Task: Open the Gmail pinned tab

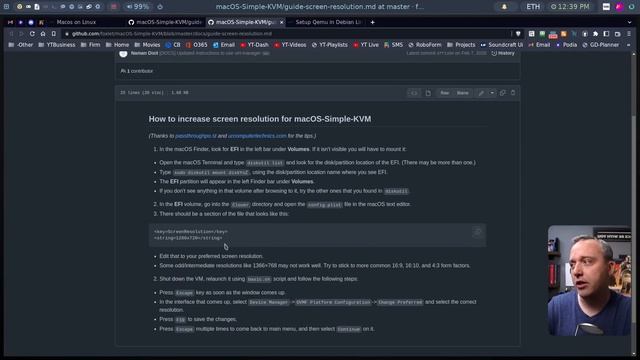Action: click(x=10, y=22)
